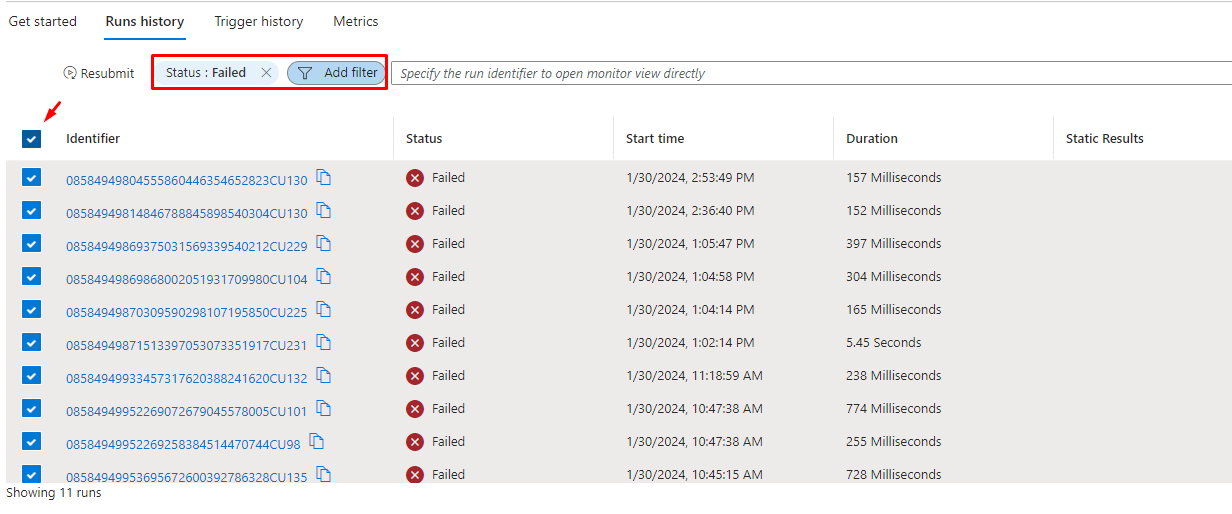Copy the run identifier ending in CU104

click(x=324, y=277)
